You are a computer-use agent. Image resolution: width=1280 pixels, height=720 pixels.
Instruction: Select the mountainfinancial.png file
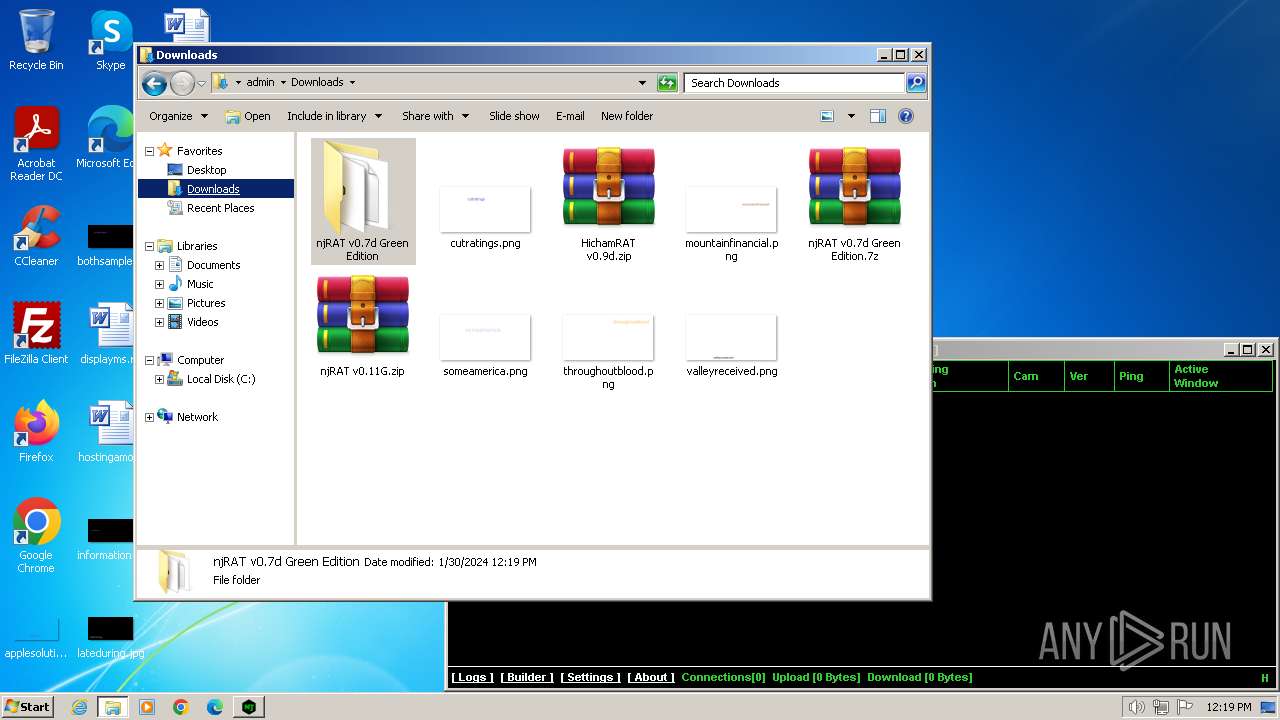(731, 223)
